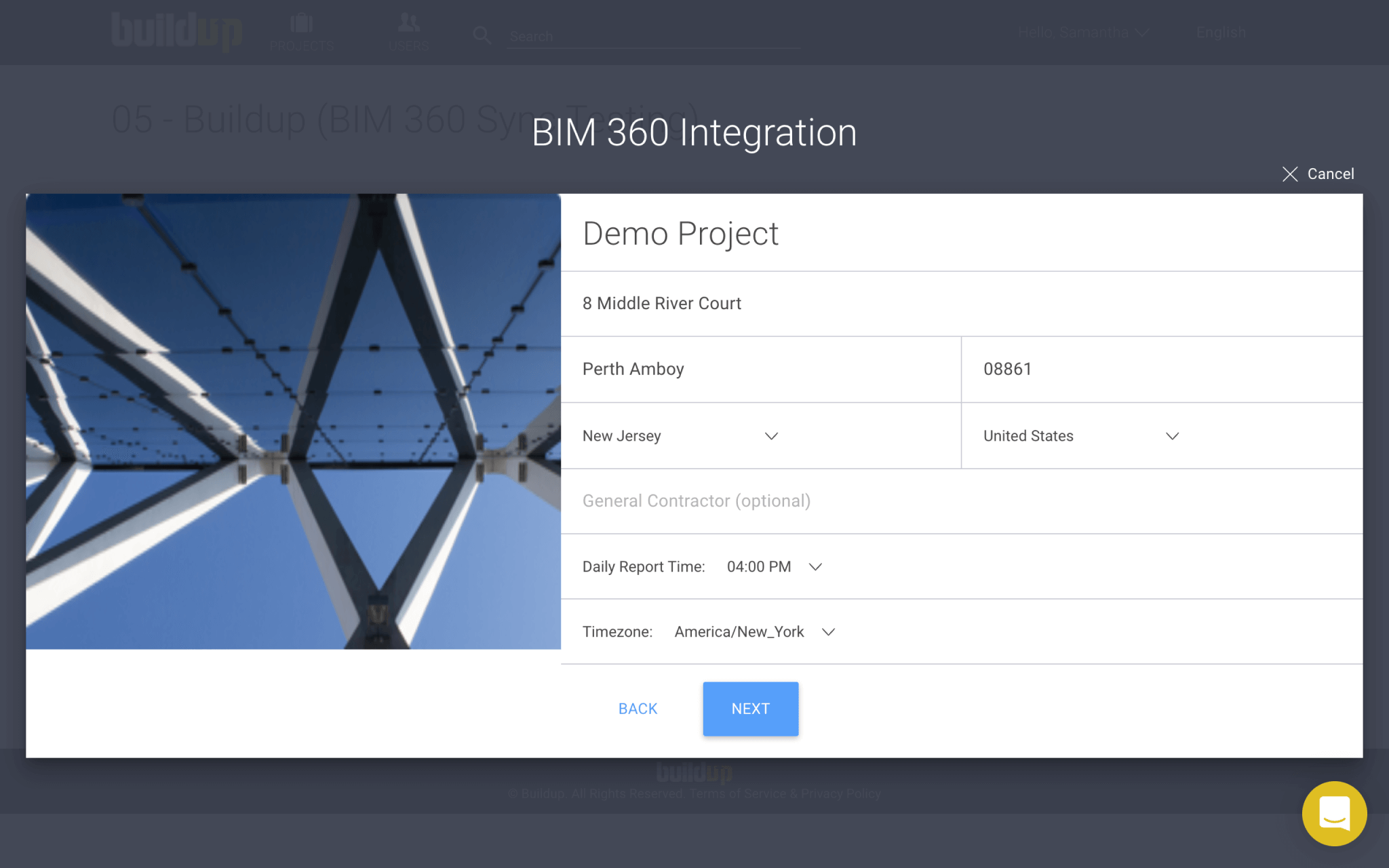Image resolution: width=1389 pixels, height=868 pixels.
Task: Open the English language selector
Action: pyautogui.click(x=1221, y=33)
